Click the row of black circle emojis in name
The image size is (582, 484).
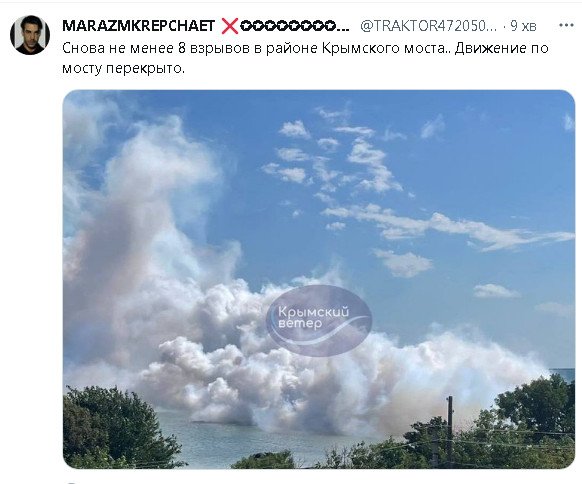click(x=295, y=26)
